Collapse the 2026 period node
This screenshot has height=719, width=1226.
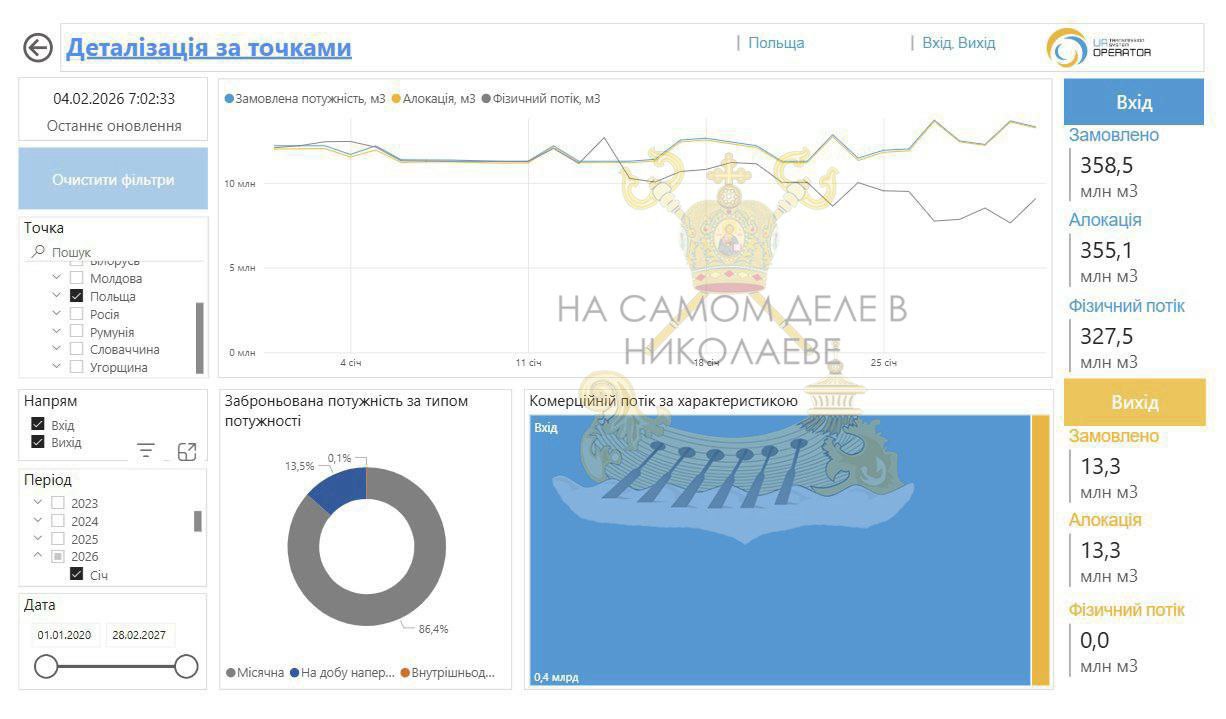(38, 556)
